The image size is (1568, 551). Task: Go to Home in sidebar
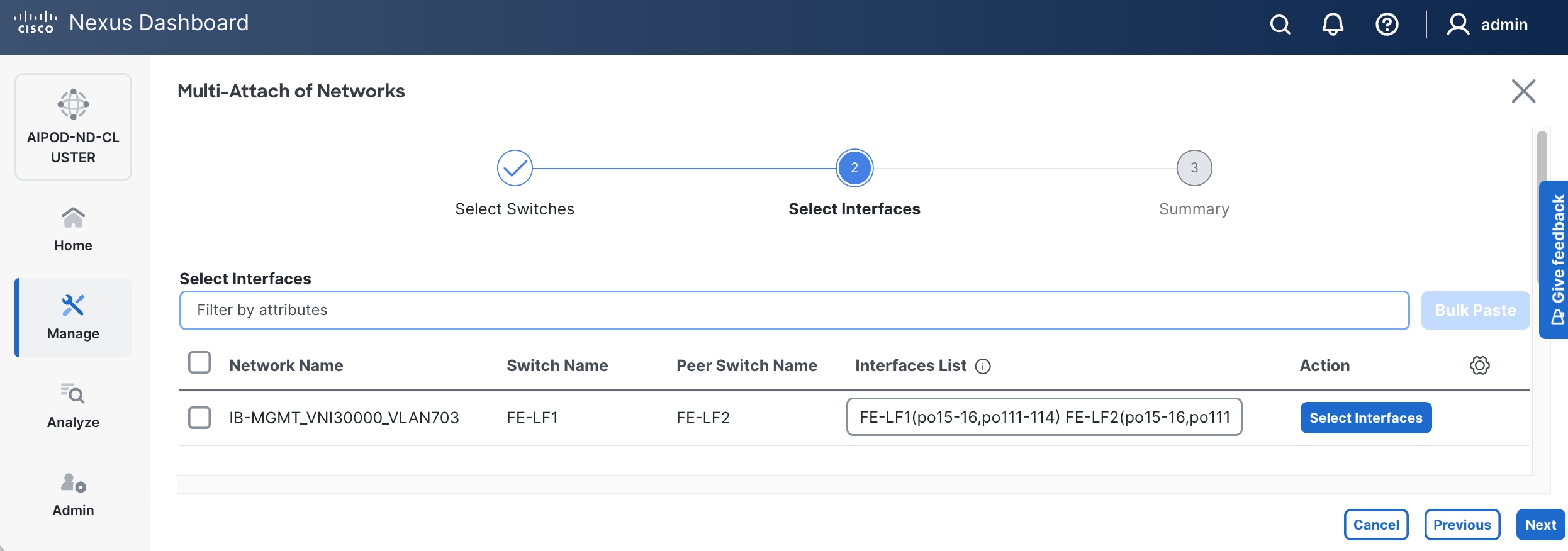[x=73, y=230]
